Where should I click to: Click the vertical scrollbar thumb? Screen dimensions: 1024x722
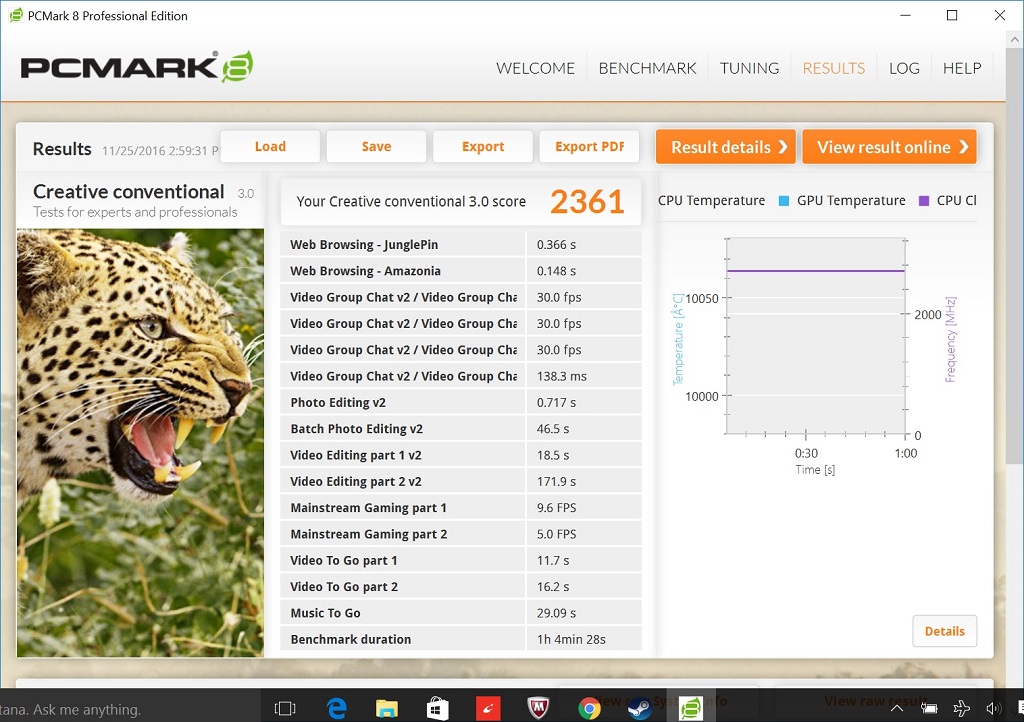pos(1014,255)
